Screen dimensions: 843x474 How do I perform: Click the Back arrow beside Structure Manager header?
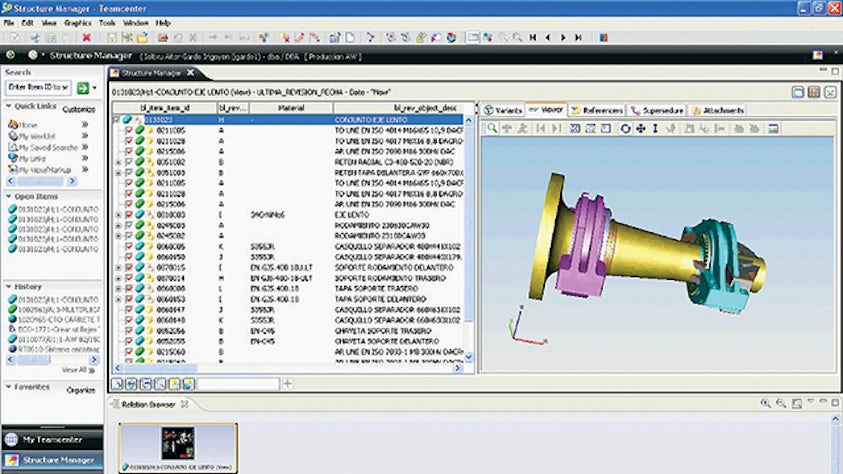pyautogui.click(x=11, y=55)
